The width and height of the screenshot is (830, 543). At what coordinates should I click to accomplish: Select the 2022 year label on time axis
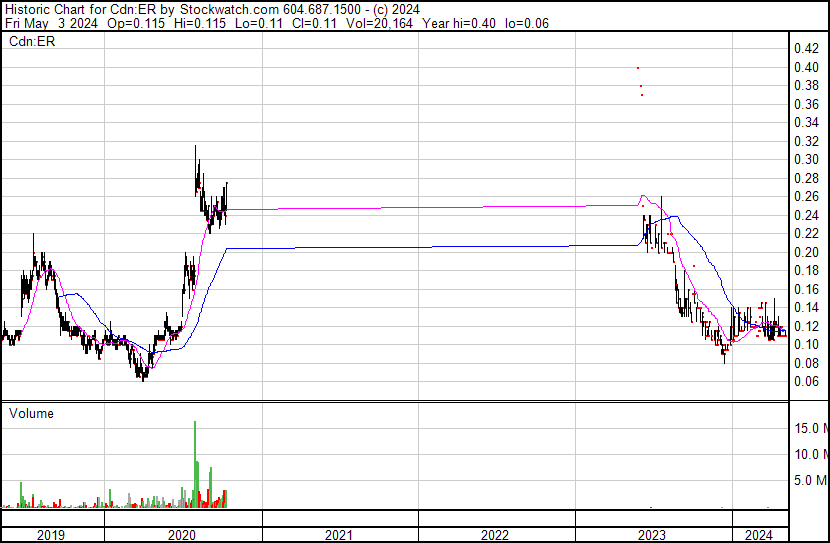click(x=496, y=535)
